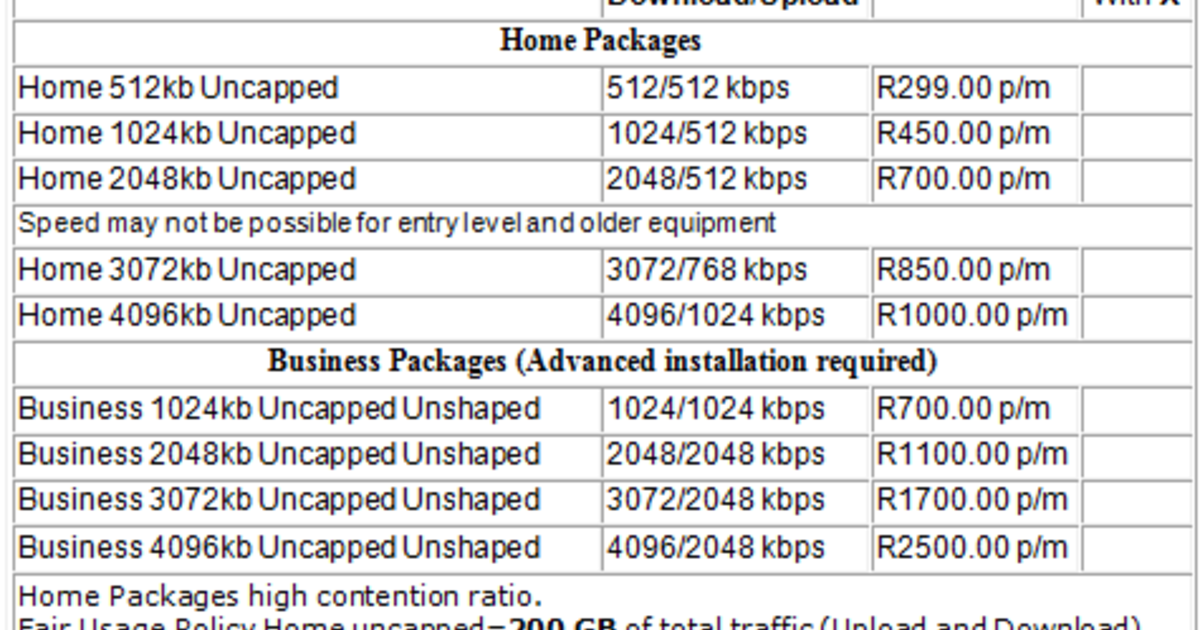Click the 4096/2048 kbps speed cell

(x=716, y=547)
